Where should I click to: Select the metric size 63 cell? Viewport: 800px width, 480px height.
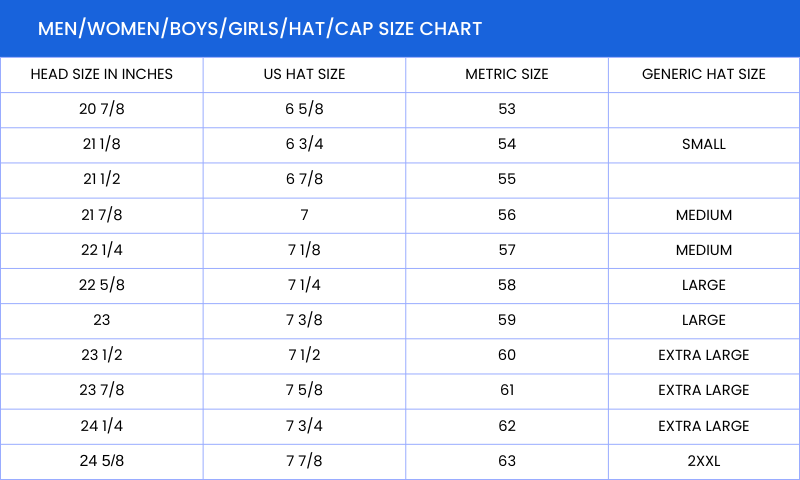click(507, 461)
